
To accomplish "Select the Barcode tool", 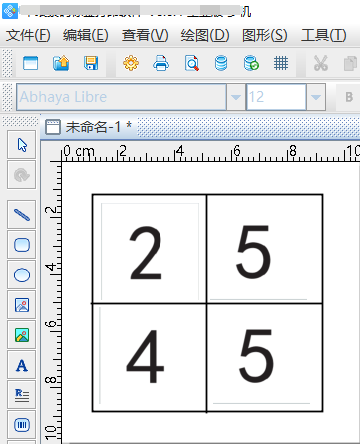I will click(x=22, y=425).
